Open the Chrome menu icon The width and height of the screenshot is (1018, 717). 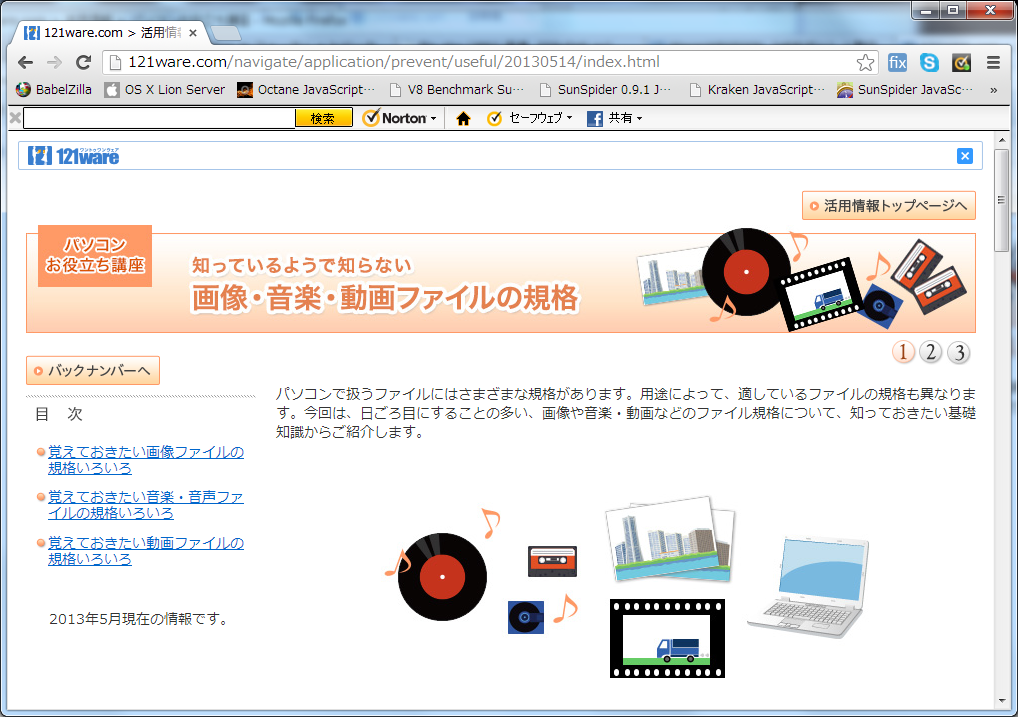click(x=993, y=62)
